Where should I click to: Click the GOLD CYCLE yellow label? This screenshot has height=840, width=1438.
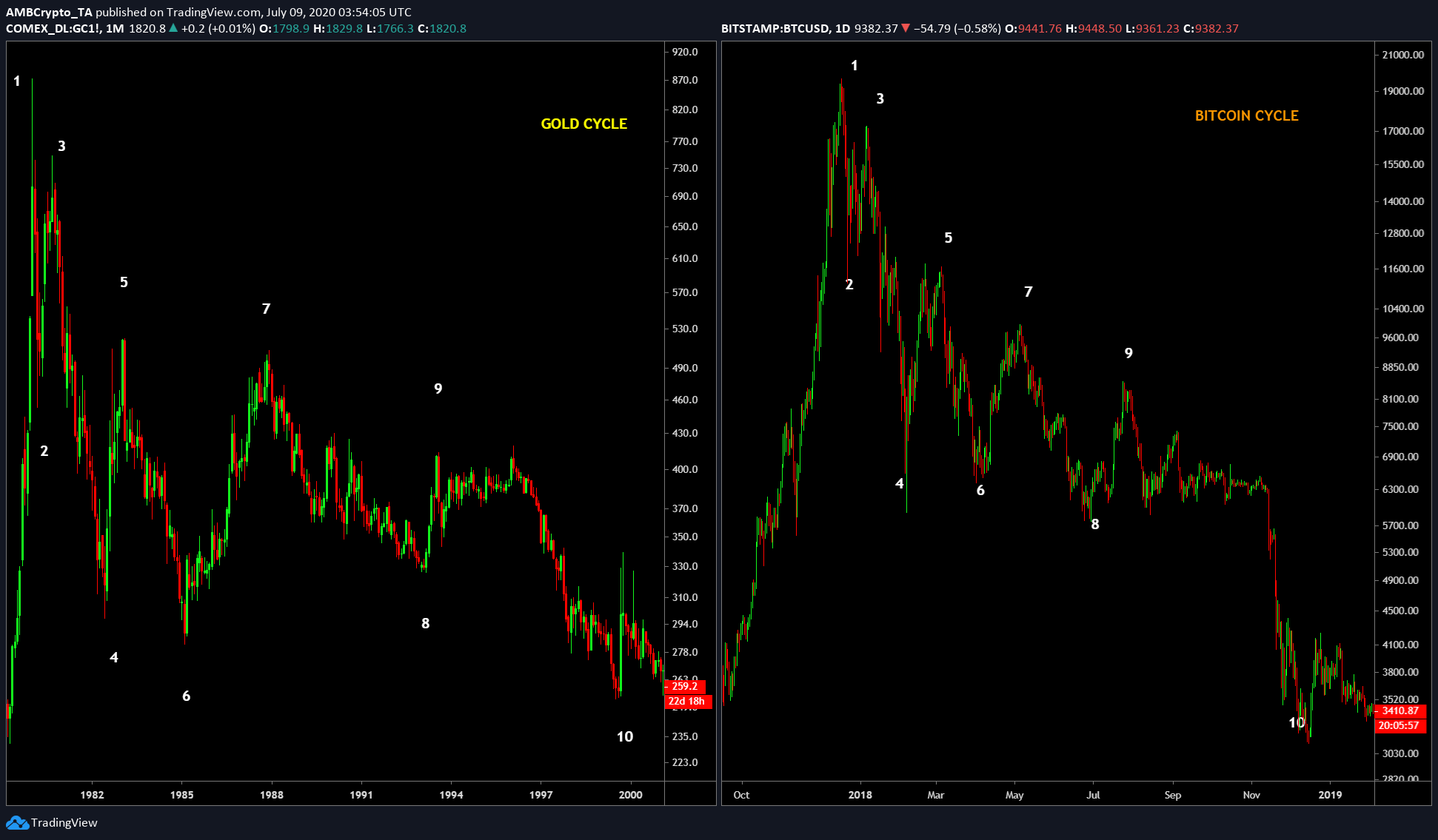pyautogui.click(x=584, y=124)
